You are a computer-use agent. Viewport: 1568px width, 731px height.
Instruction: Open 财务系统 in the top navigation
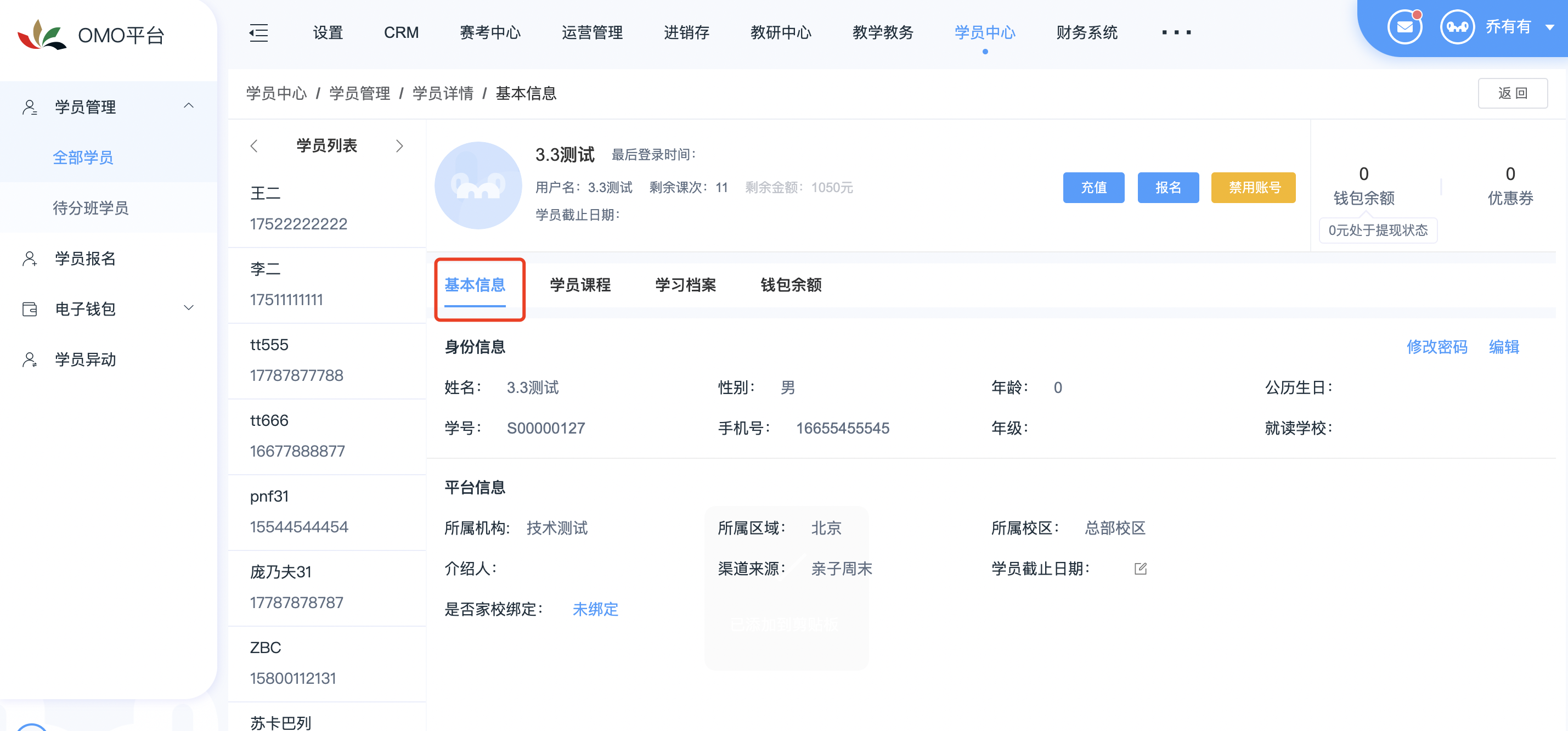(x=1086, y=32)
